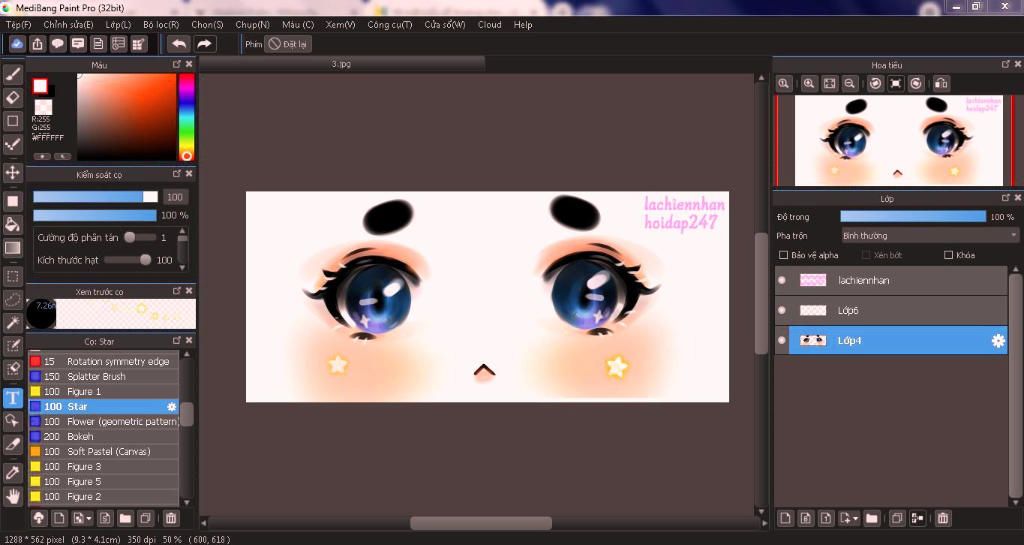Click the Redo arrow
1024x545 pixels.
click(x=204, y=44)
